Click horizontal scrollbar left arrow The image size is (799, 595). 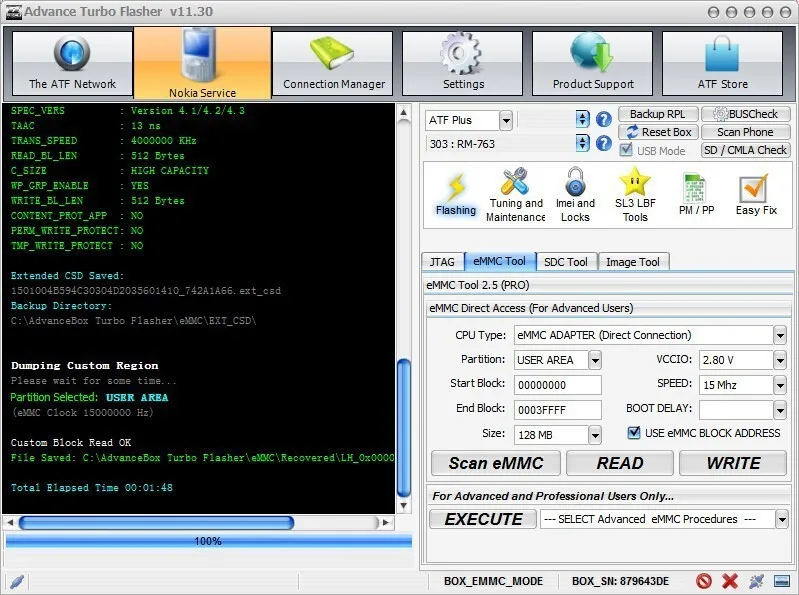click(x=10, y=523)
